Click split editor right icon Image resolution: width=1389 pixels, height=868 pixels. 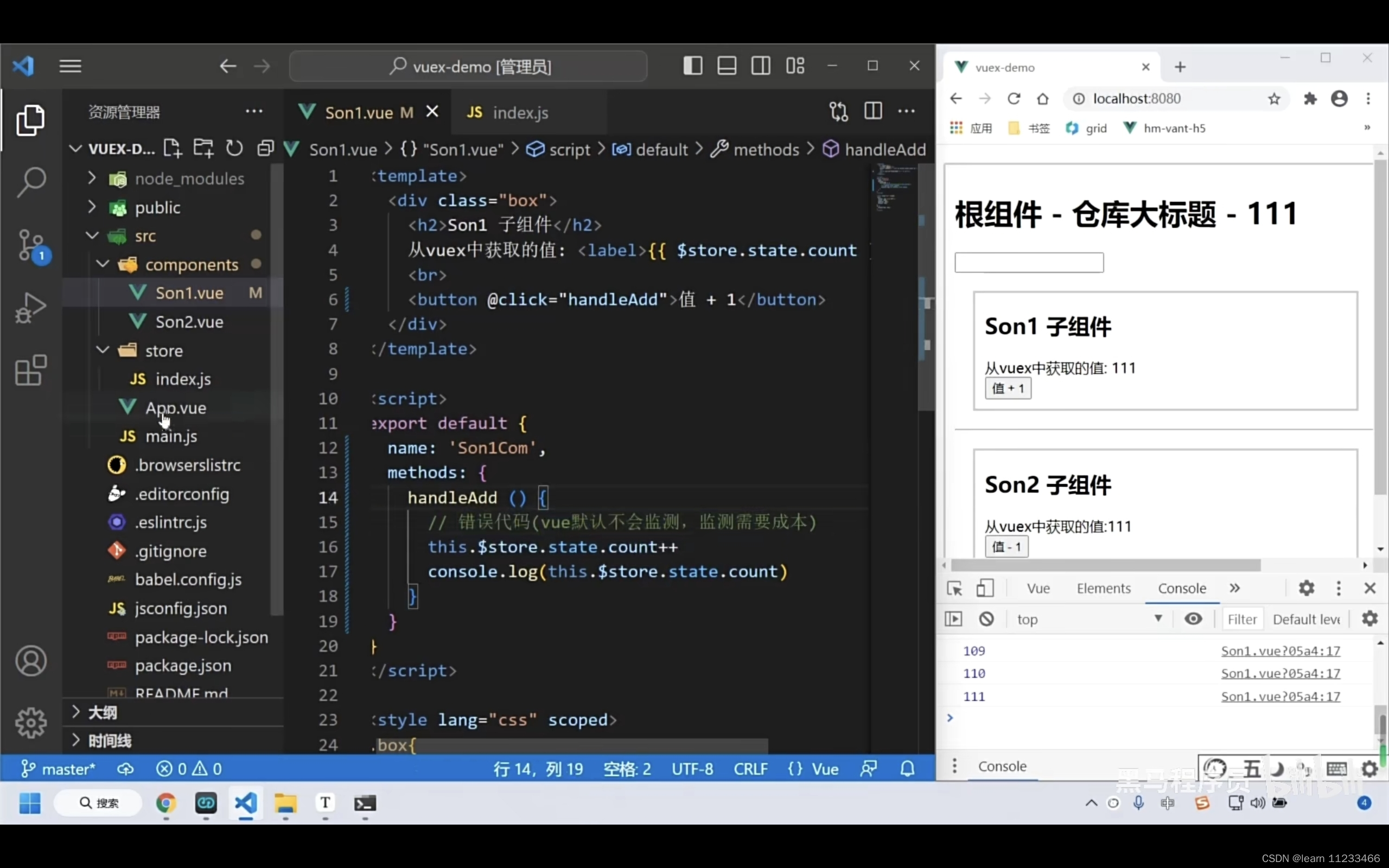(x=872, y=111)
